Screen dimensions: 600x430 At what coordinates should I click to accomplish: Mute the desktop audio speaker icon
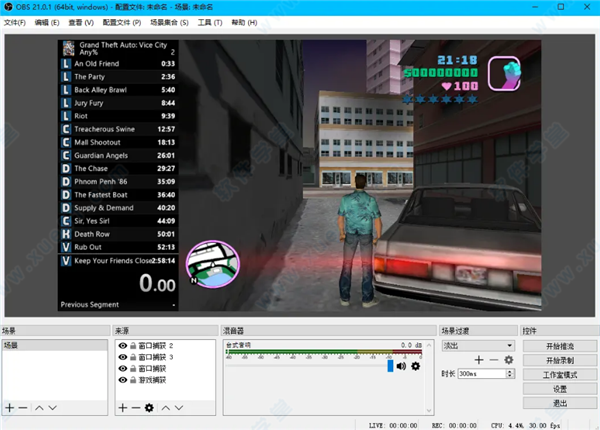[x=401, y=366]
